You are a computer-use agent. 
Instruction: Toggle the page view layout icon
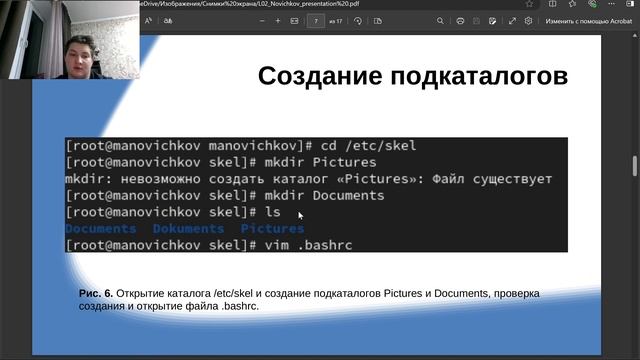(x=378, y=21)
